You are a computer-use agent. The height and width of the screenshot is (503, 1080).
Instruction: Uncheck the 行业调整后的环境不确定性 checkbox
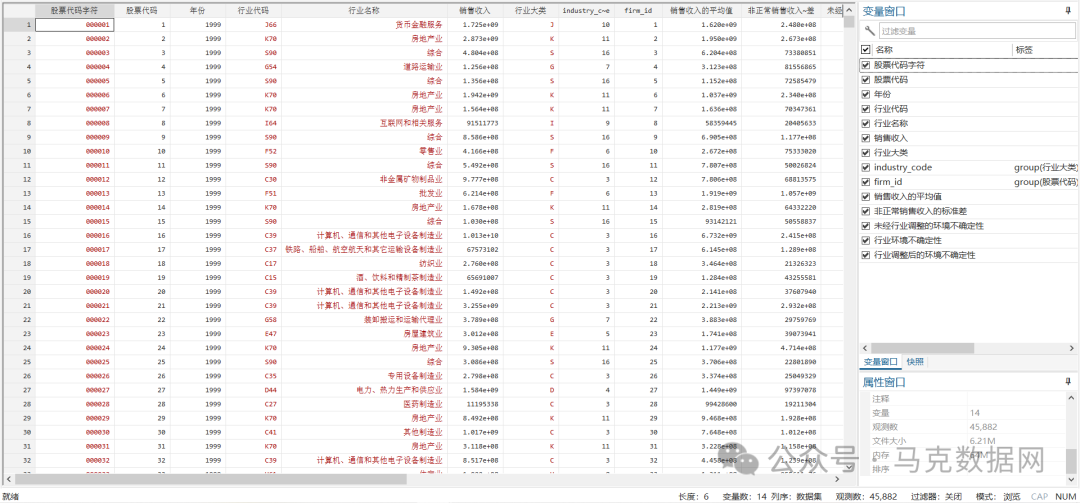coord(866,255)
